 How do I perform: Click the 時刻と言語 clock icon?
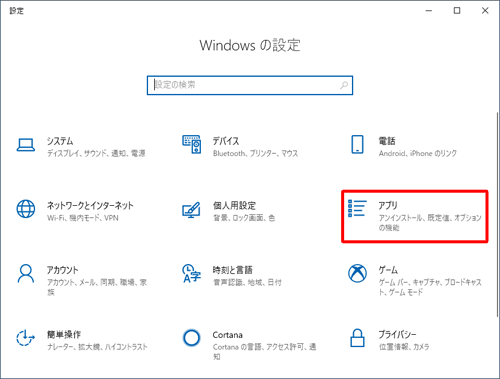point(191,273)
